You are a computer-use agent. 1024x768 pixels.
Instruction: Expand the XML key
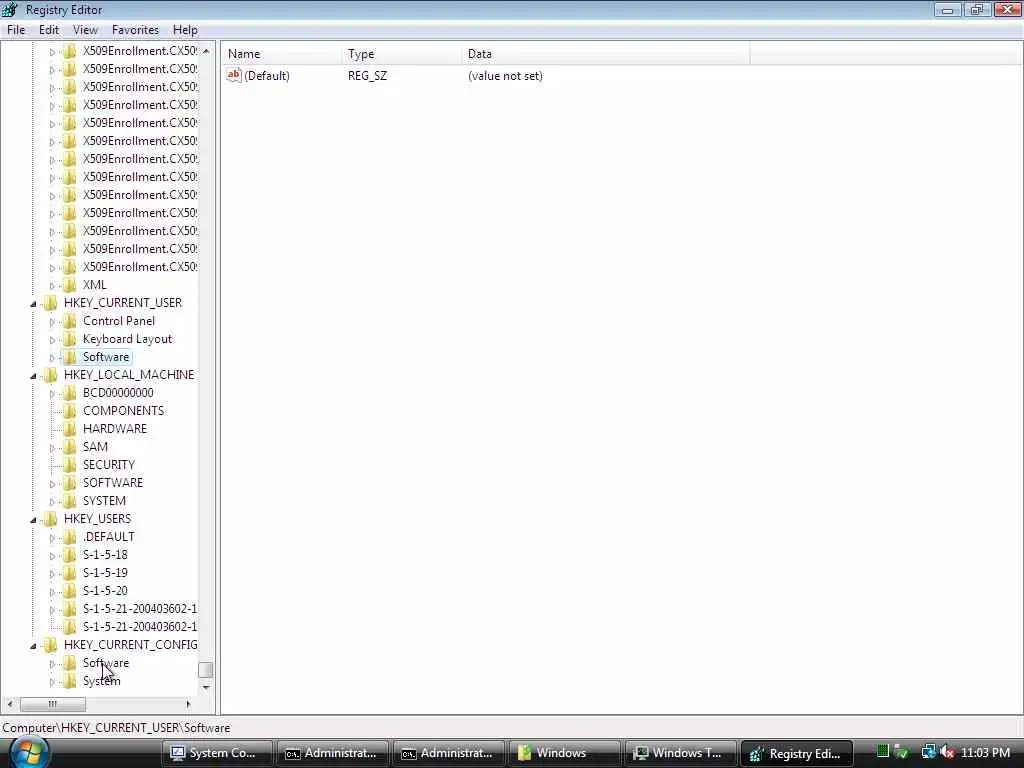click(52, 285)
